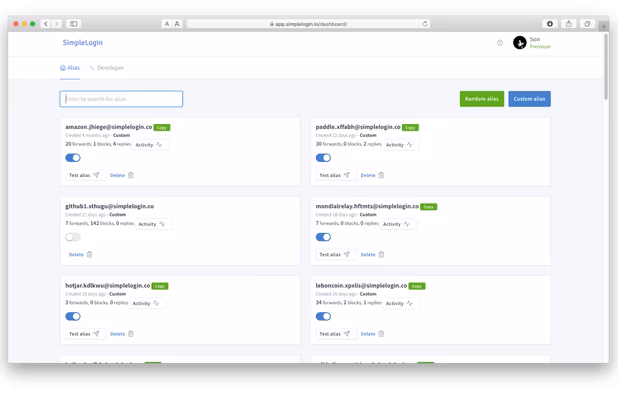The image size is (618, 394).
Task: Add a new tab with plus icon
Action: point(603,27)
